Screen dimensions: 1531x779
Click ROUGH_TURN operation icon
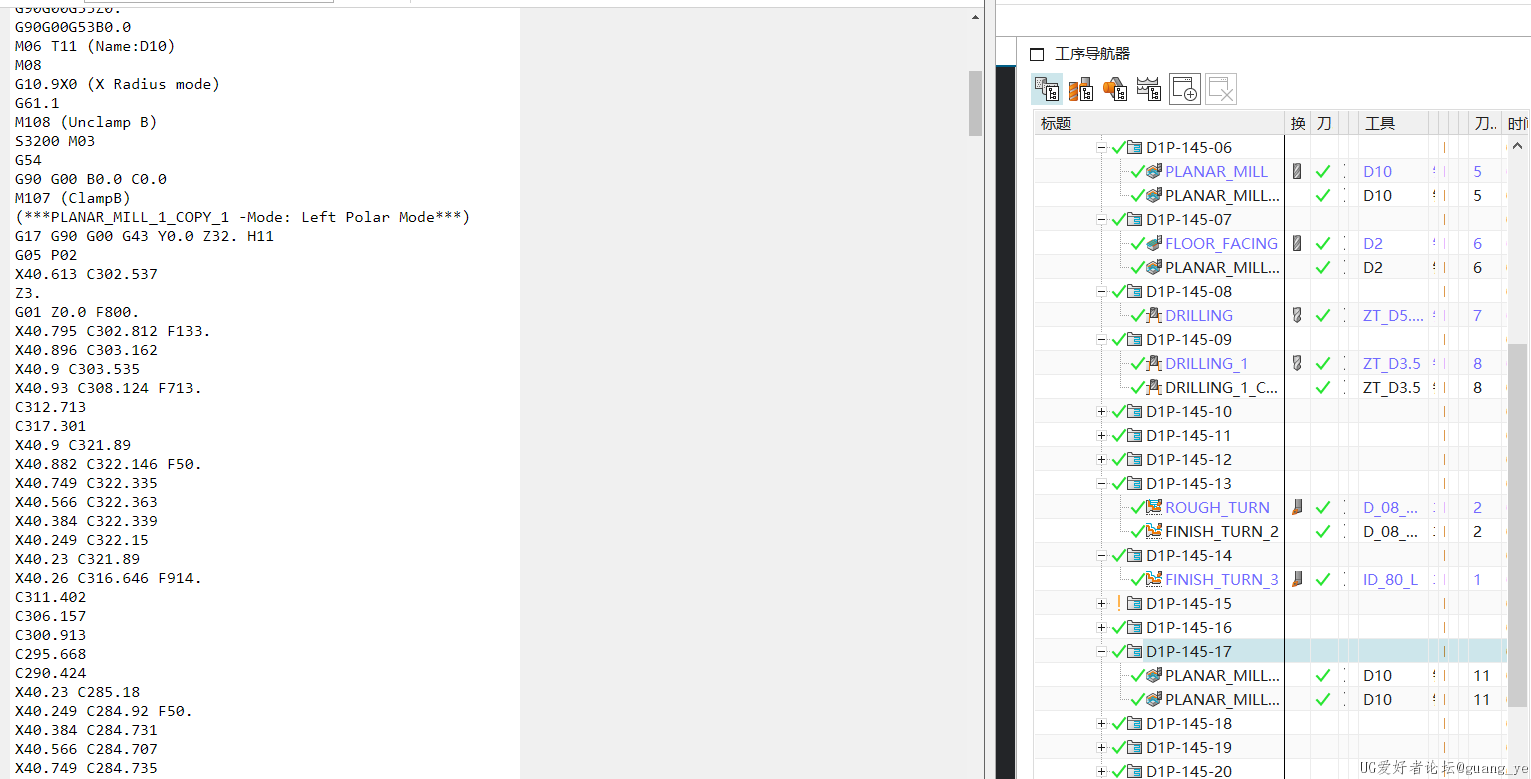[1154, 507]
